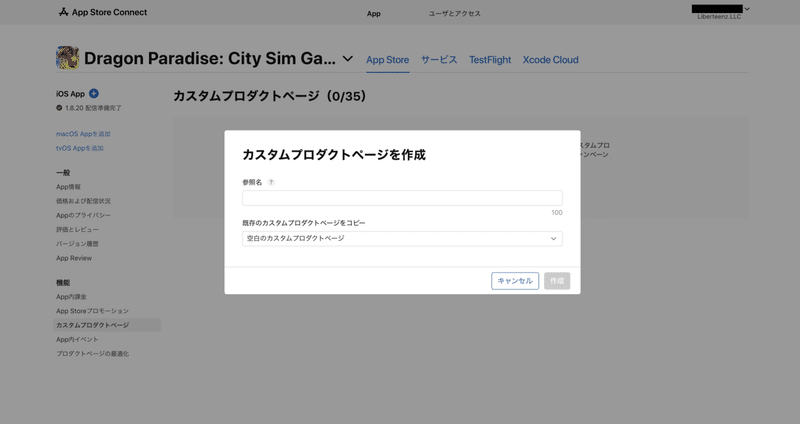The image size is (800, 424).
Task: Open the Dragon Paradise app icon
Action: [x=67, y=58]
